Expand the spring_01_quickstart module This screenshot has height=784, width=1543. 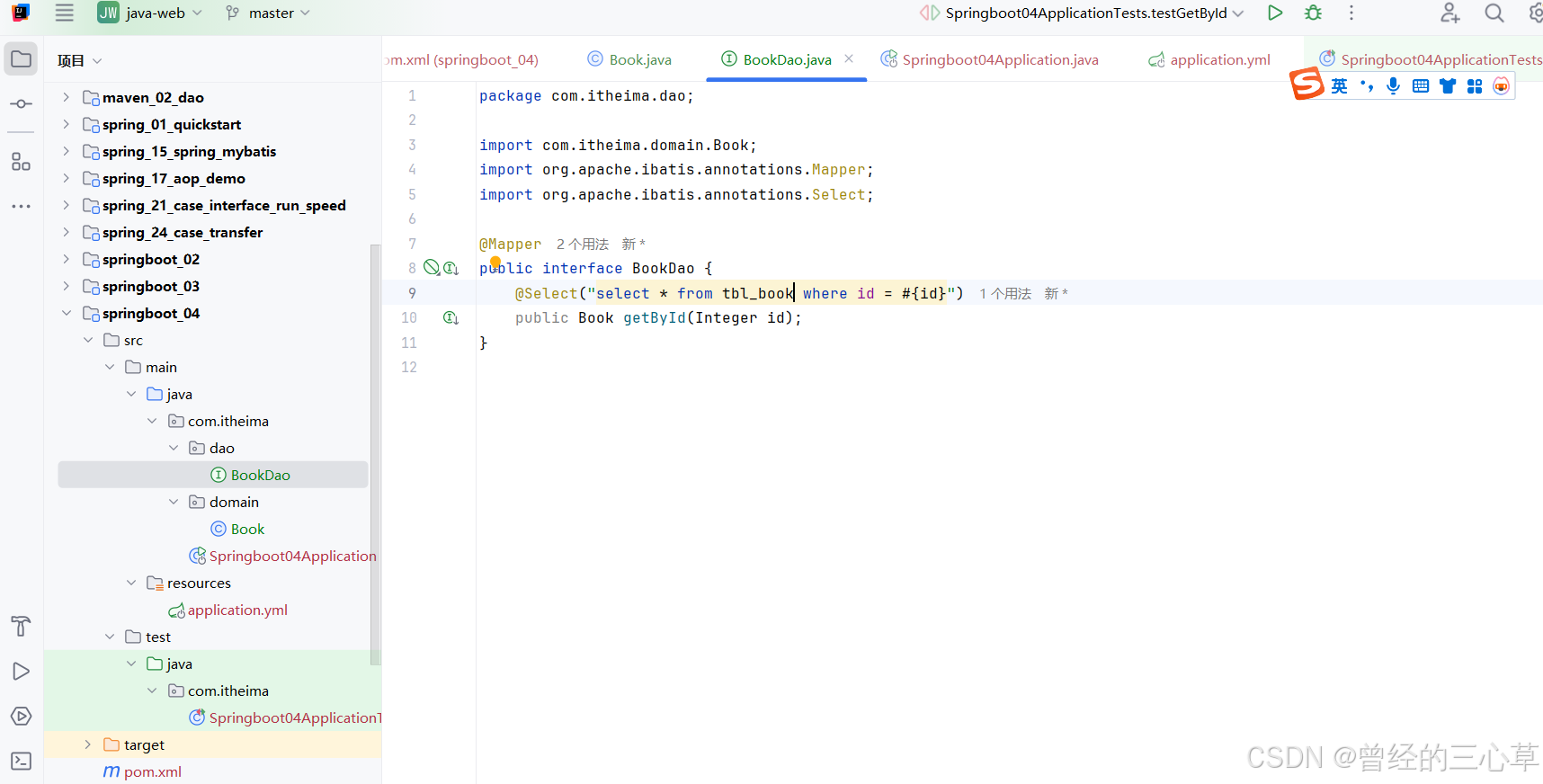point(66,124)
